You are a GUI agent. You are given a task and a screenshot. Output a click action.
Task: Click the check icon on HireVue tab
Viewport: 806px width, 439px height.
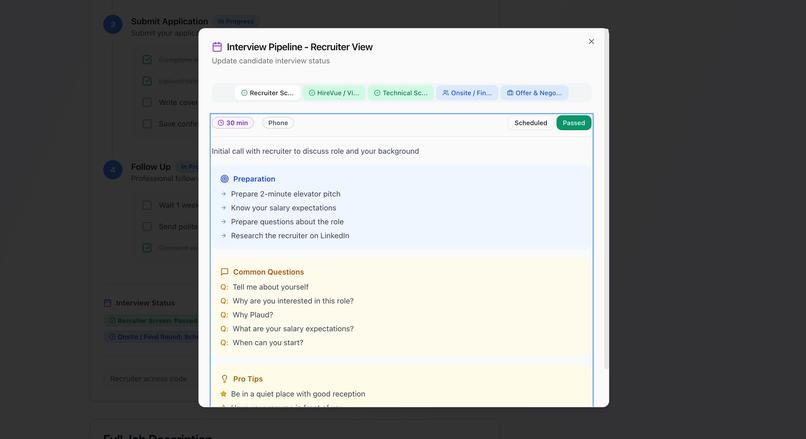coord(312,93)
